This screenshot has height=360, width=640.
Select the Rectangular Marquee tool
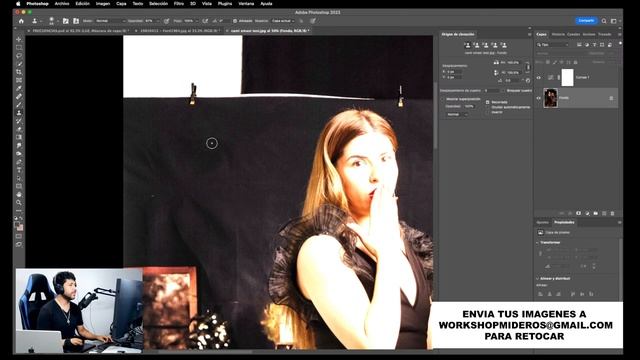pyautogui.click(x=19, y=47)
